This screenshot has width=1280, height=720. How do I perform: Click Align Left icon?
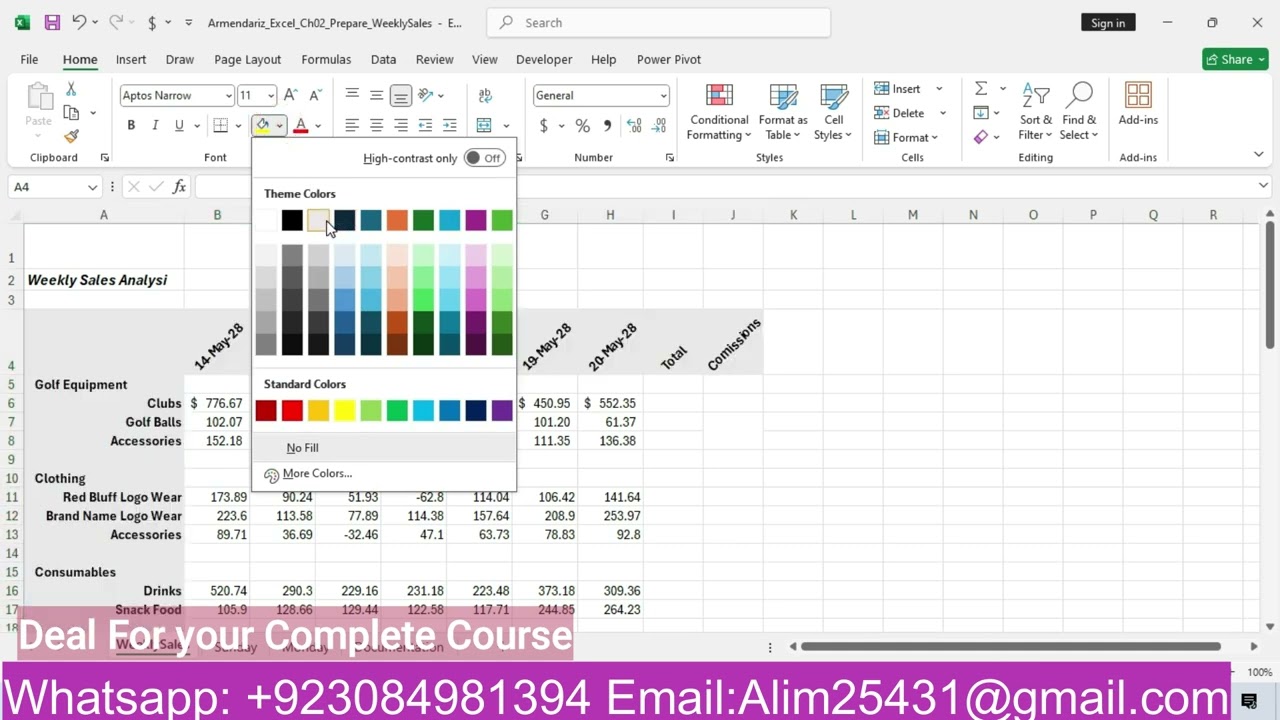click(352, 125)
